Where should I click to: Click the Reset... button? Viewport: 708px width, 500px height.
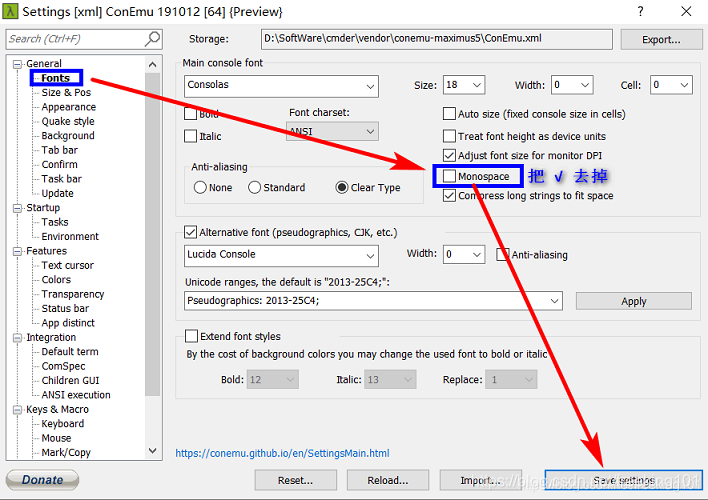295,480
